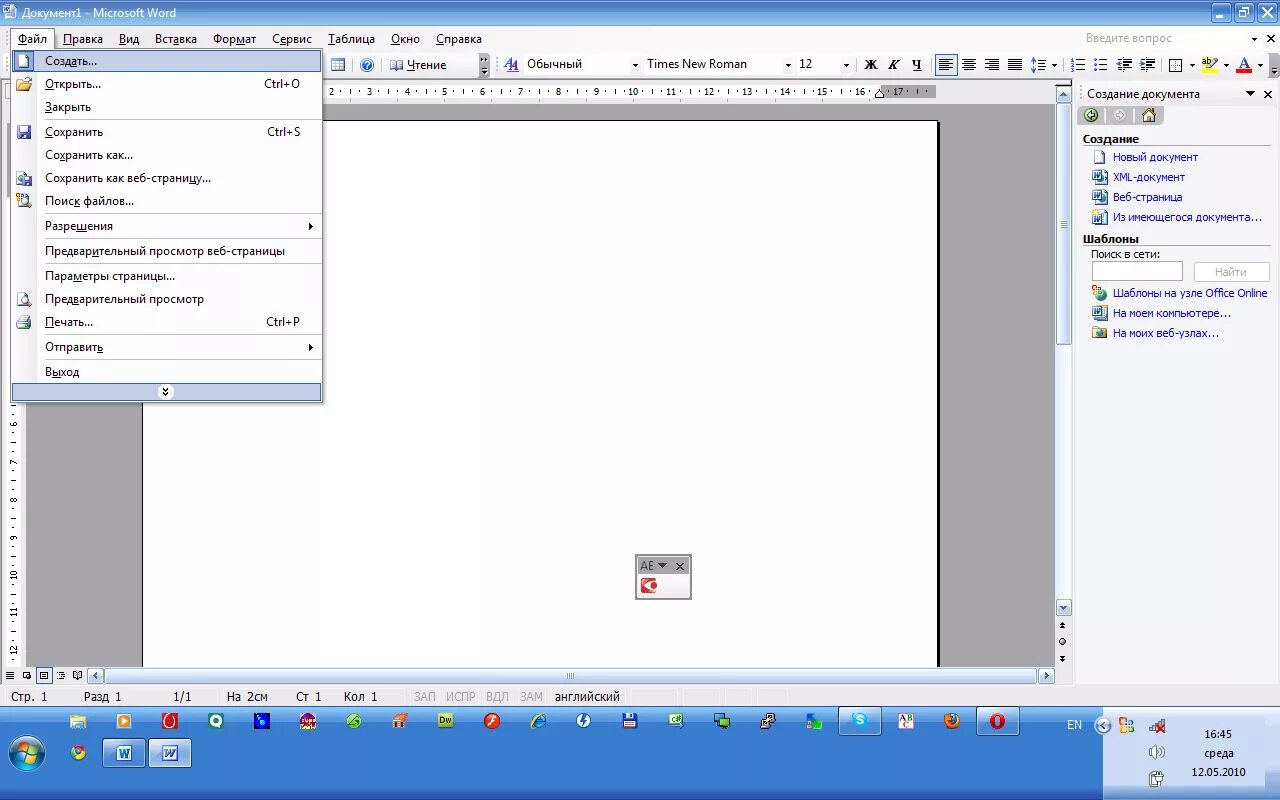Open the Файл menu

(32, 39)
